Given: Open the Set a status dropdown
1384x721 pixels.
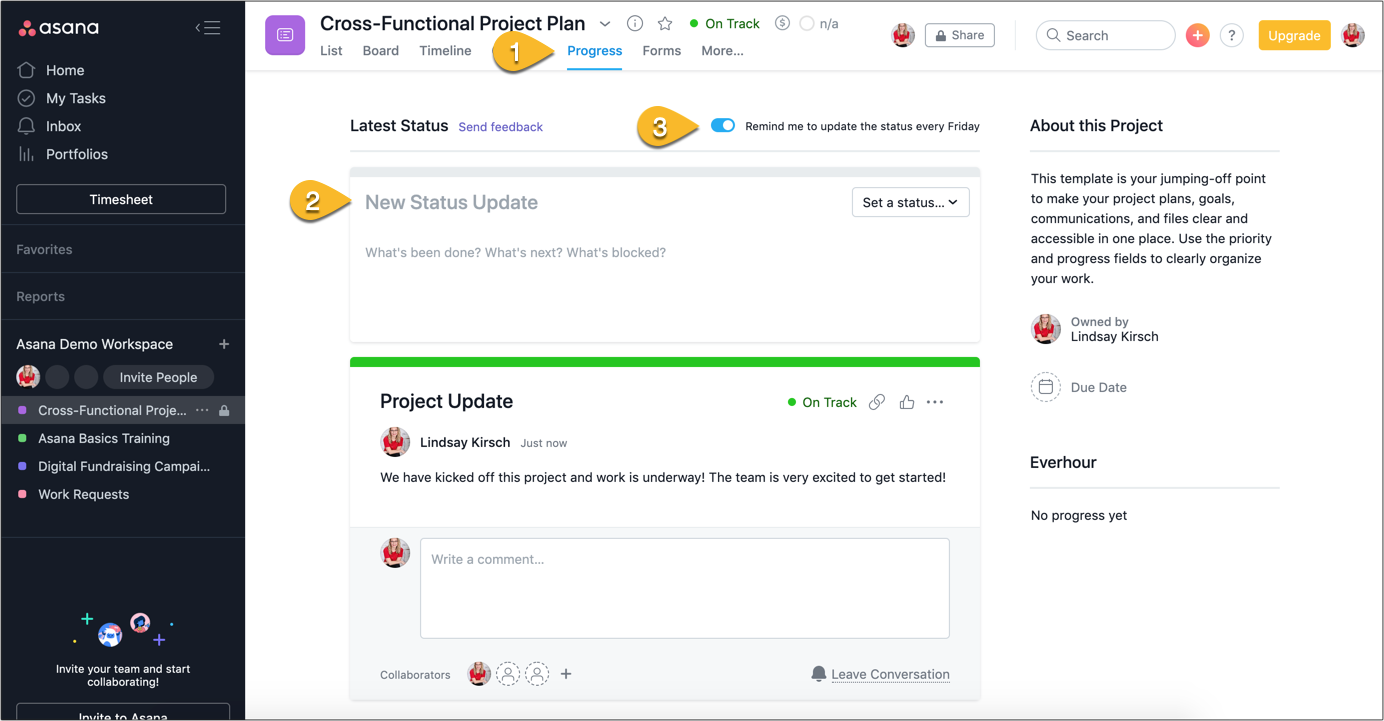Looking at the screenshot, I should (x=910, y=202).
